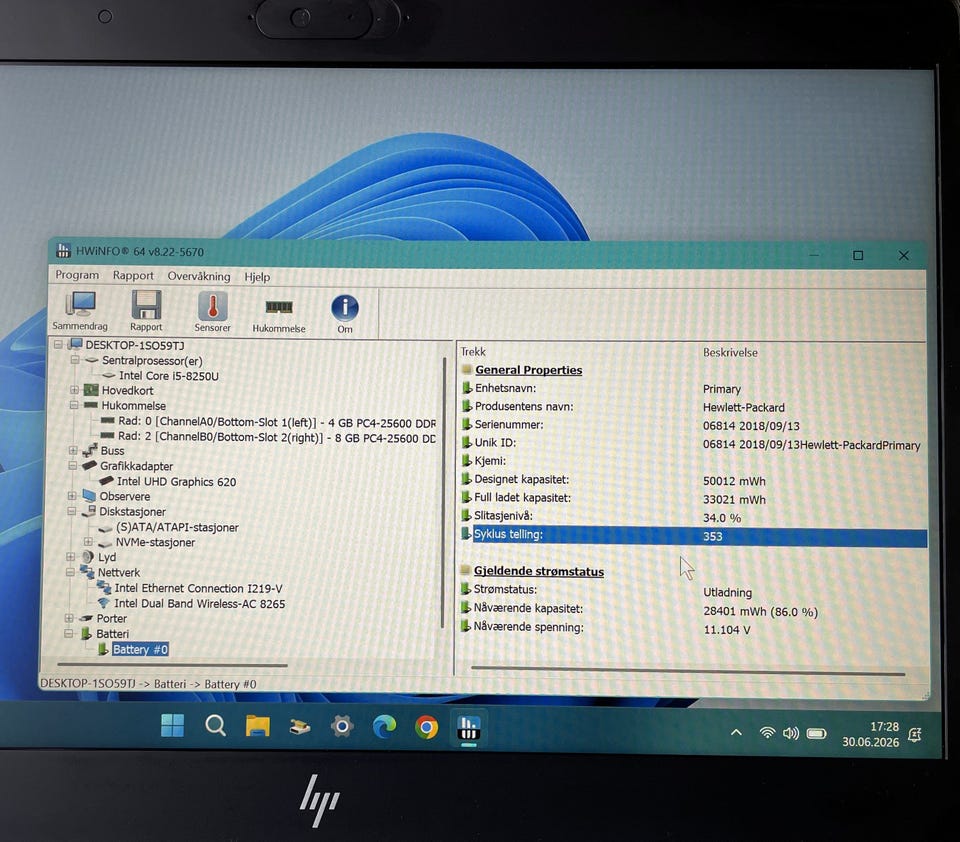Open File Explorer from taskbar
This screenshot has height=842, width=960.
258,726
